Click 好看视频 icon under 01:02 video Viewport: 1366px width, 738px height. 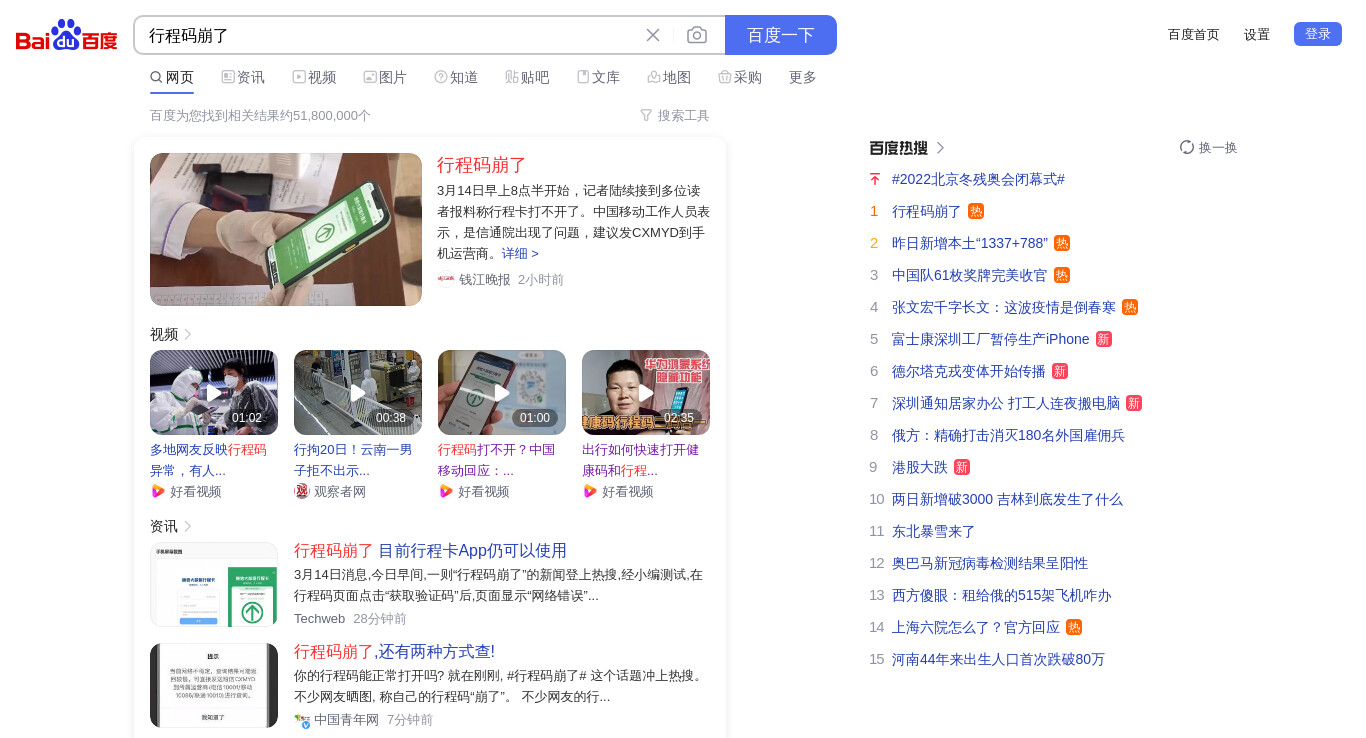tap(158, 491)
